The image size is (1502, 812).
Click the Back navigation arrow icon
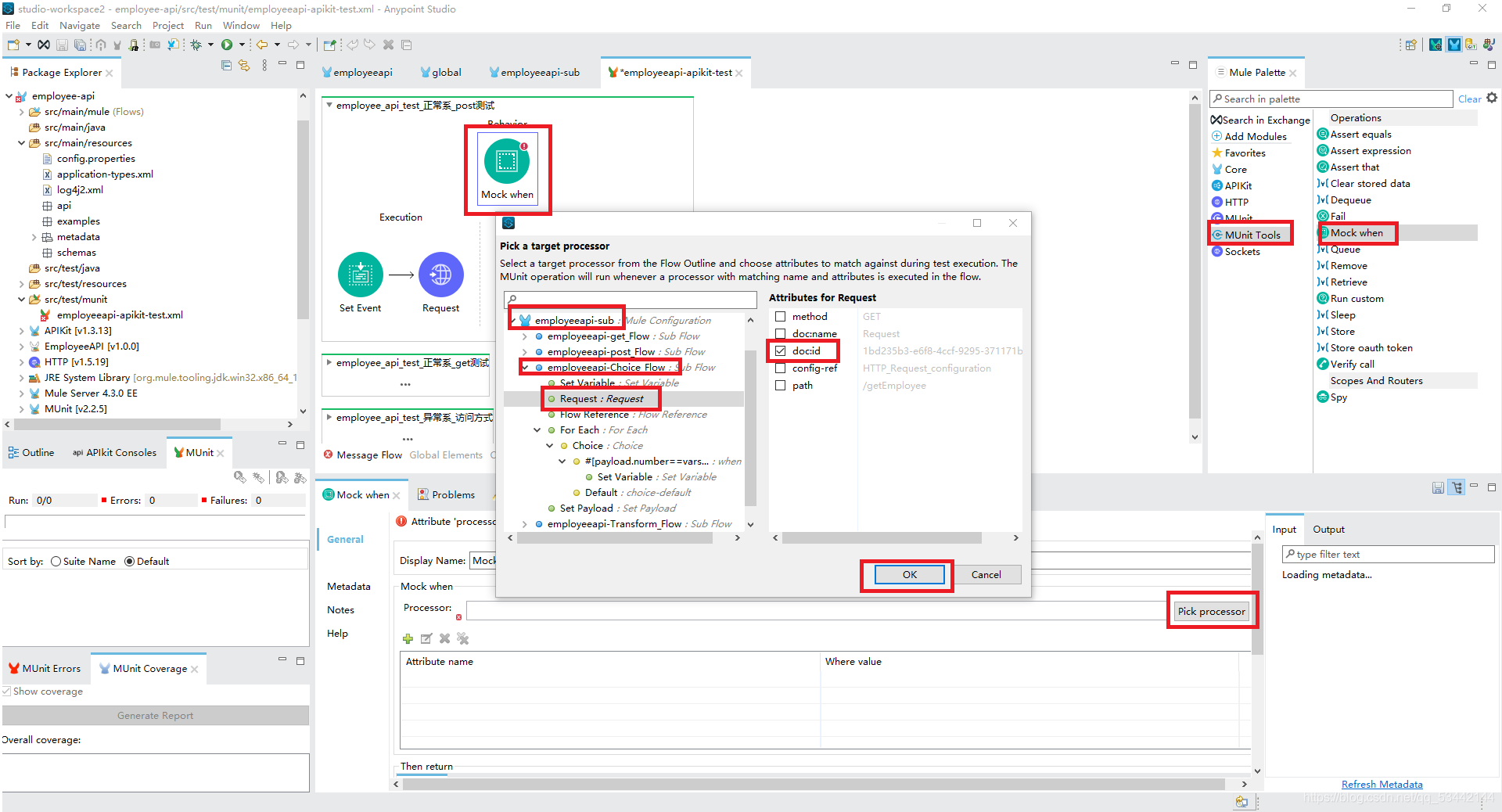click(x=262, y=45)
